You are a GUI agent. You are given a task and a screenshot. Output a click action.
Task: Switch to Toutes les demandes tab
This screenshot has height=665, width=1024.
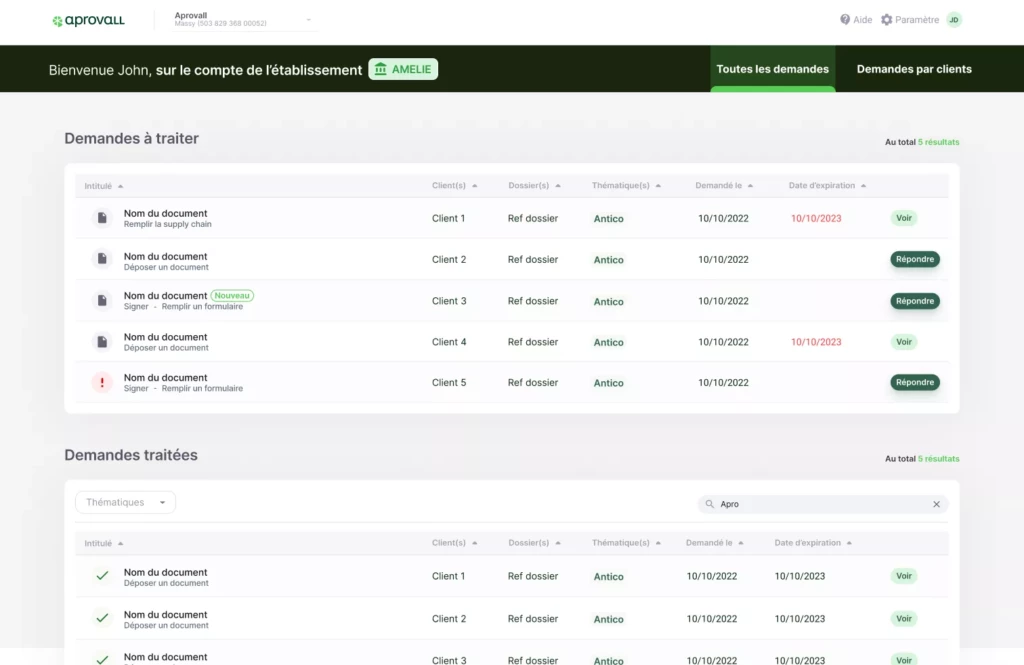pyautogui.click(x=772, y=69)
